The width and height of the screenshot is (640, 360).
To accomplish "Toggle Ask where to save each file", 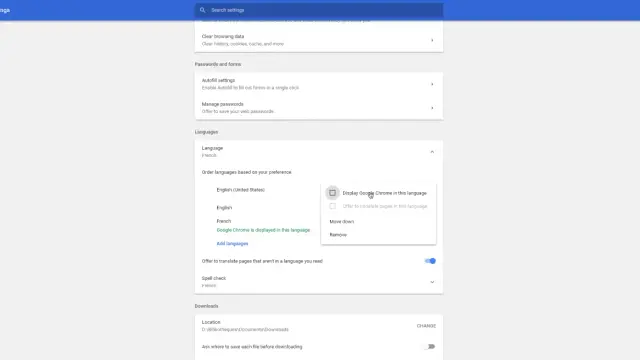I will (x=430, y=347).
